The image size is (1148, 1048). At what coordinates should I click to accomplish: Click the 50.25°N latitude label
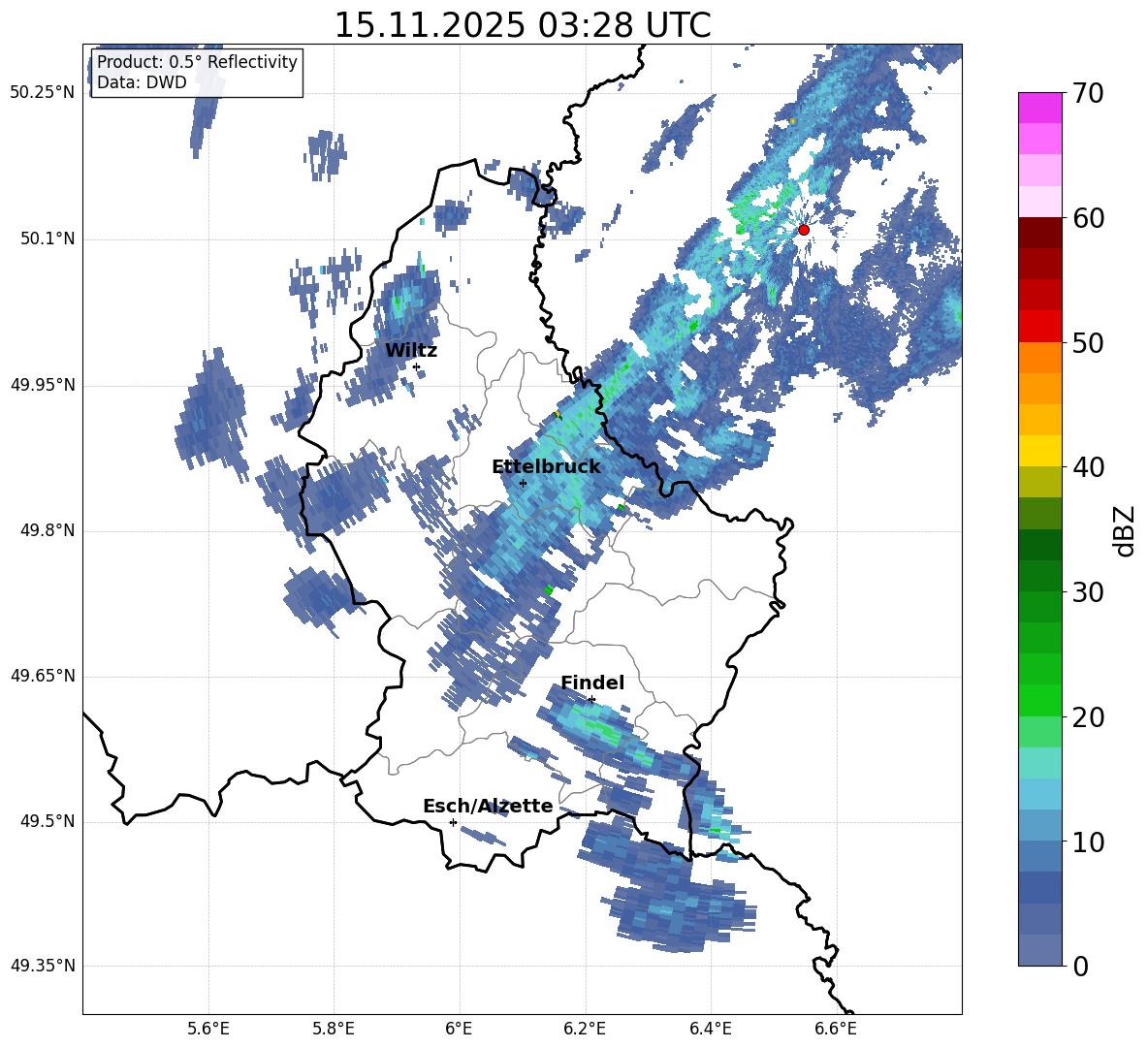click(44, 93)
